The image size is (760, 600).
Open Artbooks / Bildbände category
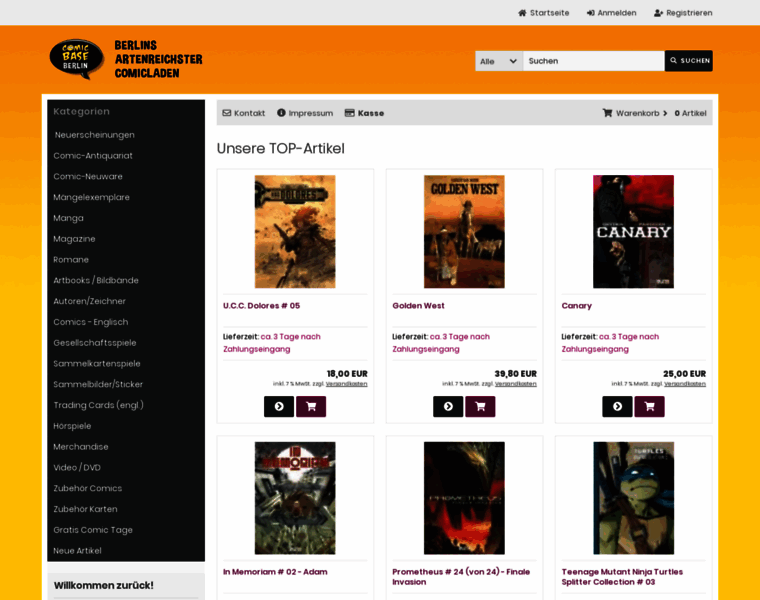(96, 280)
